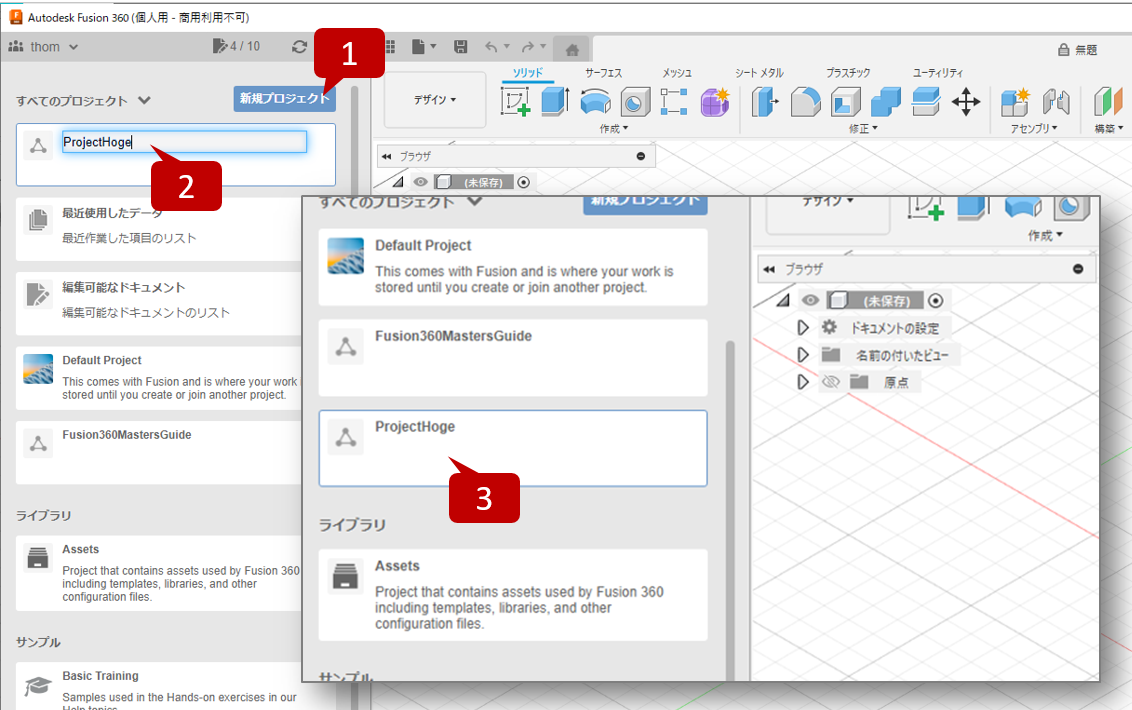Select the Press Pull tool

point(765,102)
